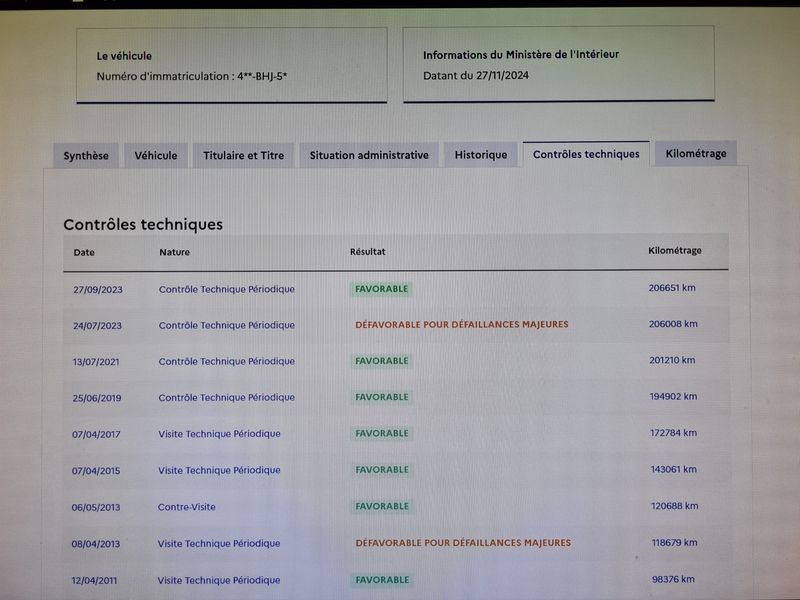Image resolution: width=800 pixels, height=600 pixels.
Task: Click the Le véhicule card title
Action: (124, 56)
